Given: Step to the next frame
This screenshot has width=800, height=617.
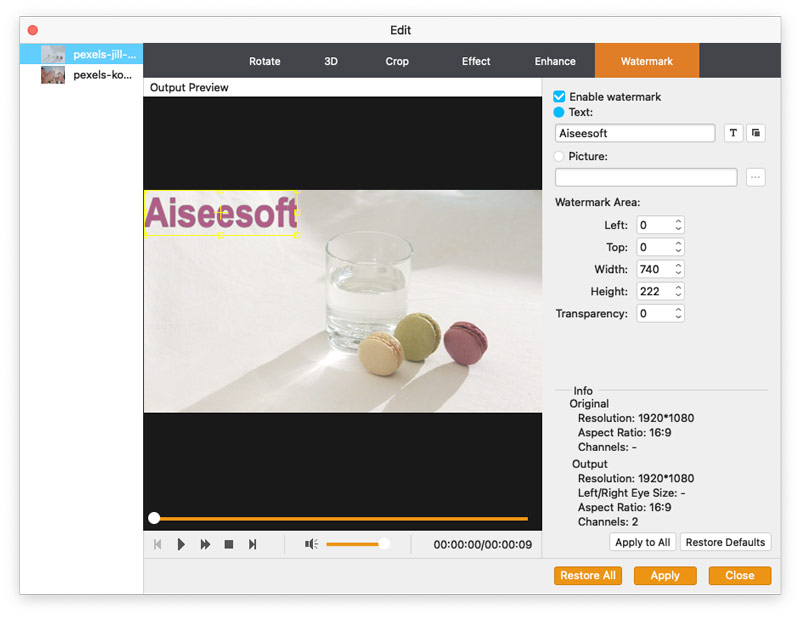Looking at the screenshot, I should click(253, 545).
